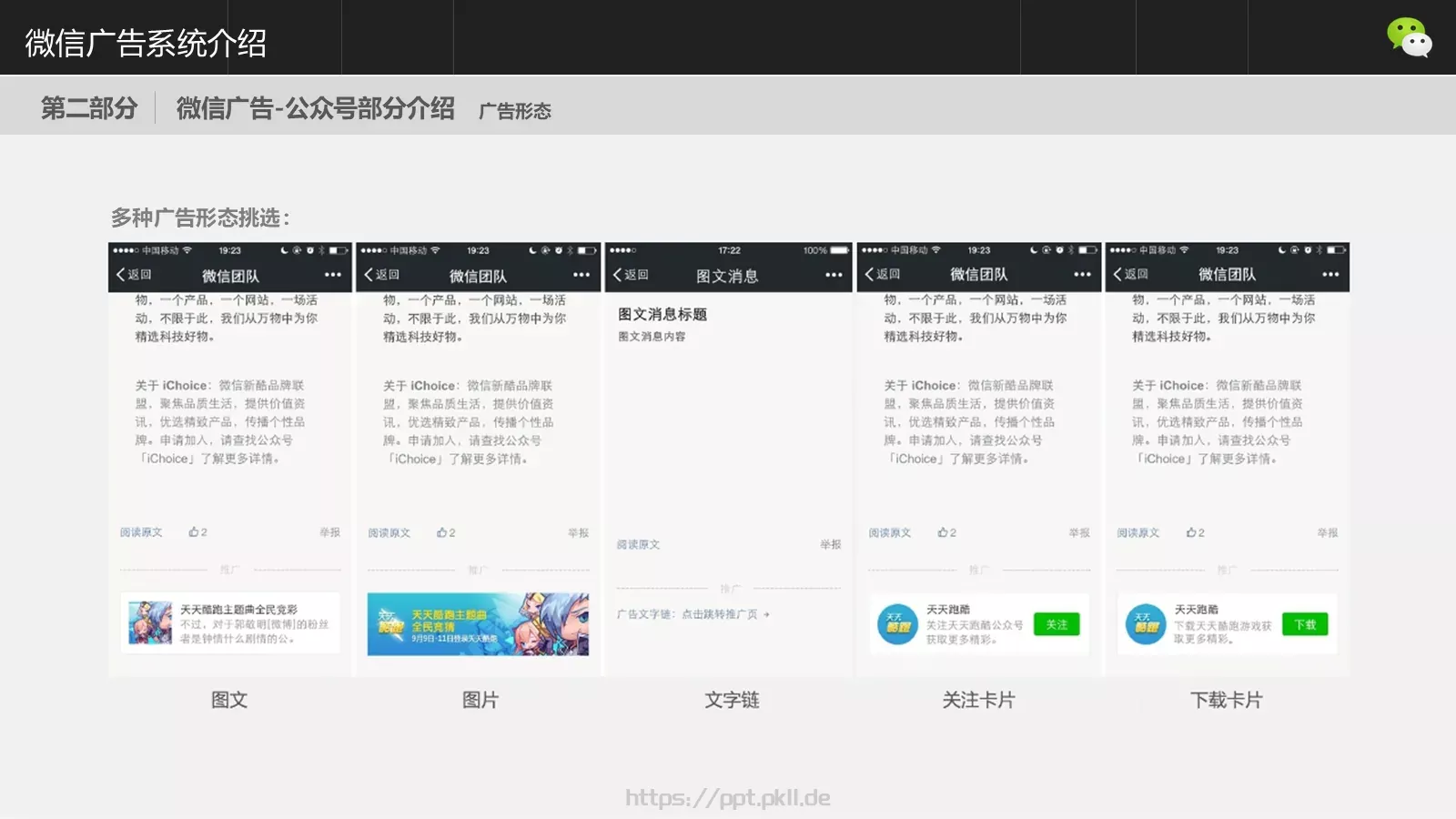Screen dimensions: 1456x819
Task: Tap the thumbs-up like icon in the 图文 phone
Action: tap(194, 532)
